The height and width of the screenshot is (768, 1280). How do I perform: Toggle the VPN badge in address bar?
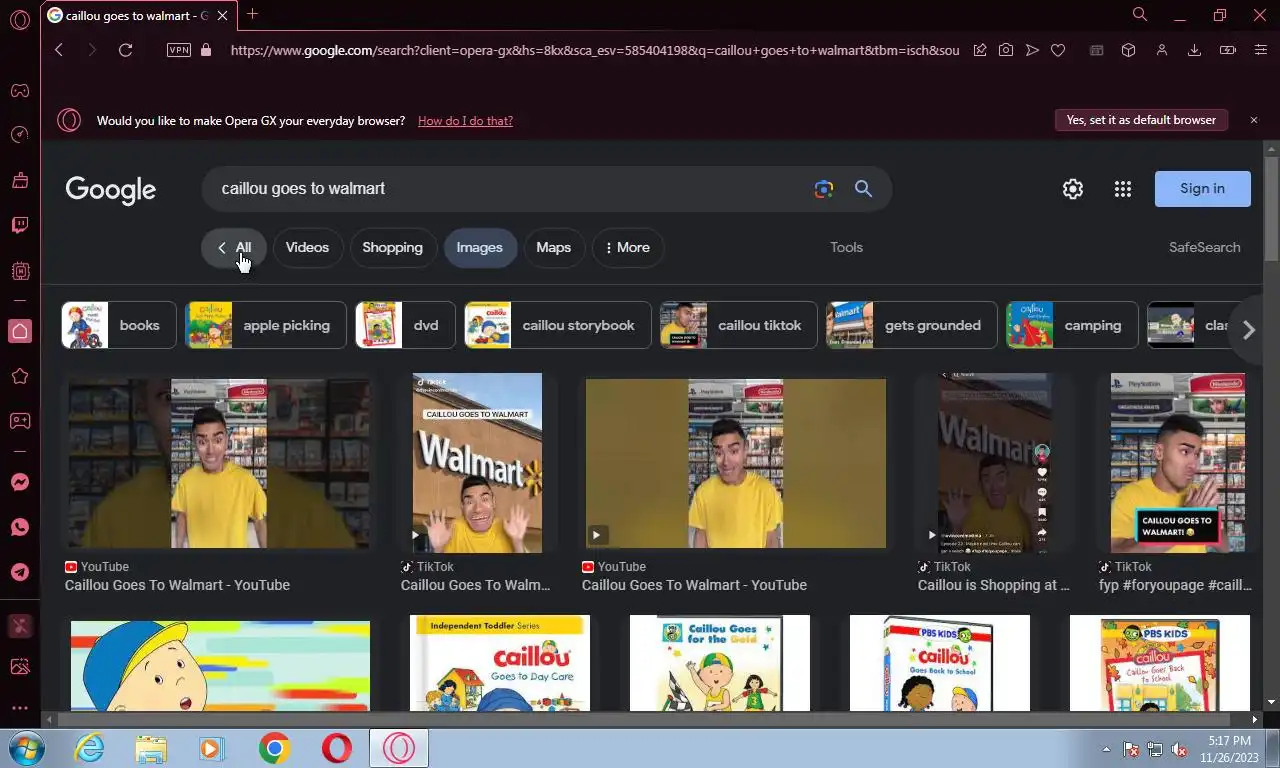(179, 50)
